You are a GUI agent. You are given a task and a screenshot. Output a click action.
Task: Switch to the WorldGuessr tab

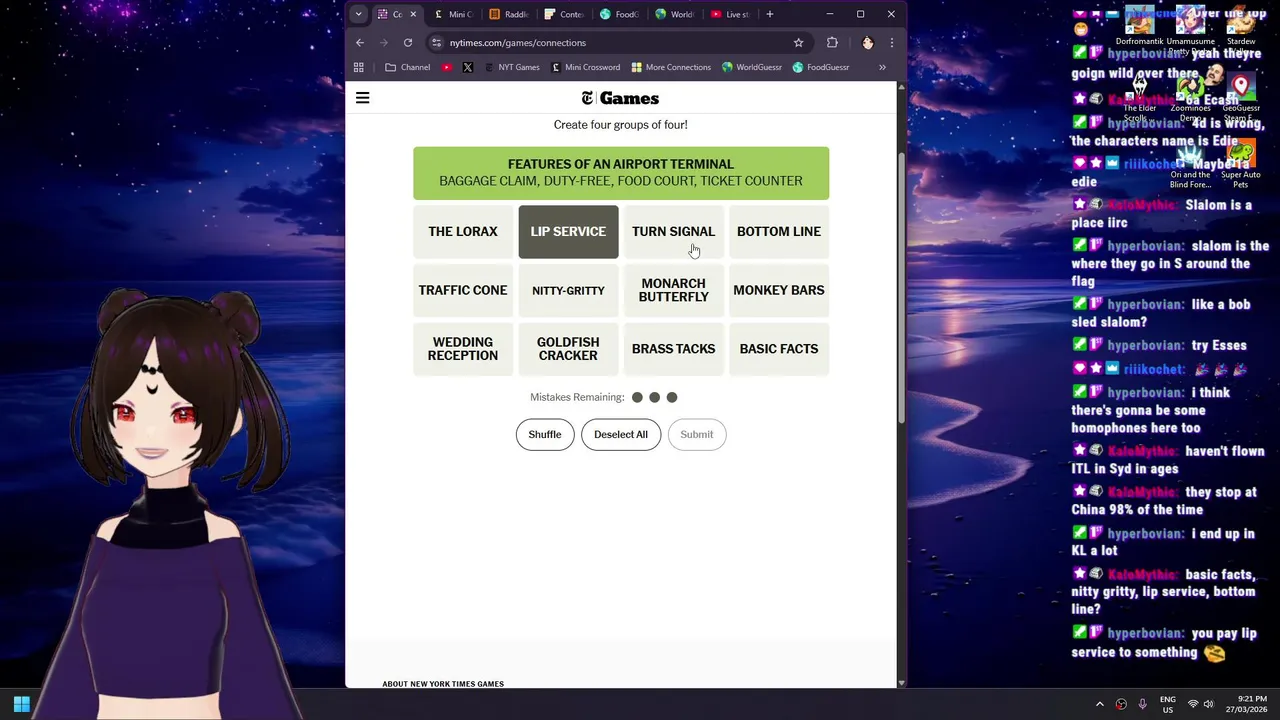[674, 14]
